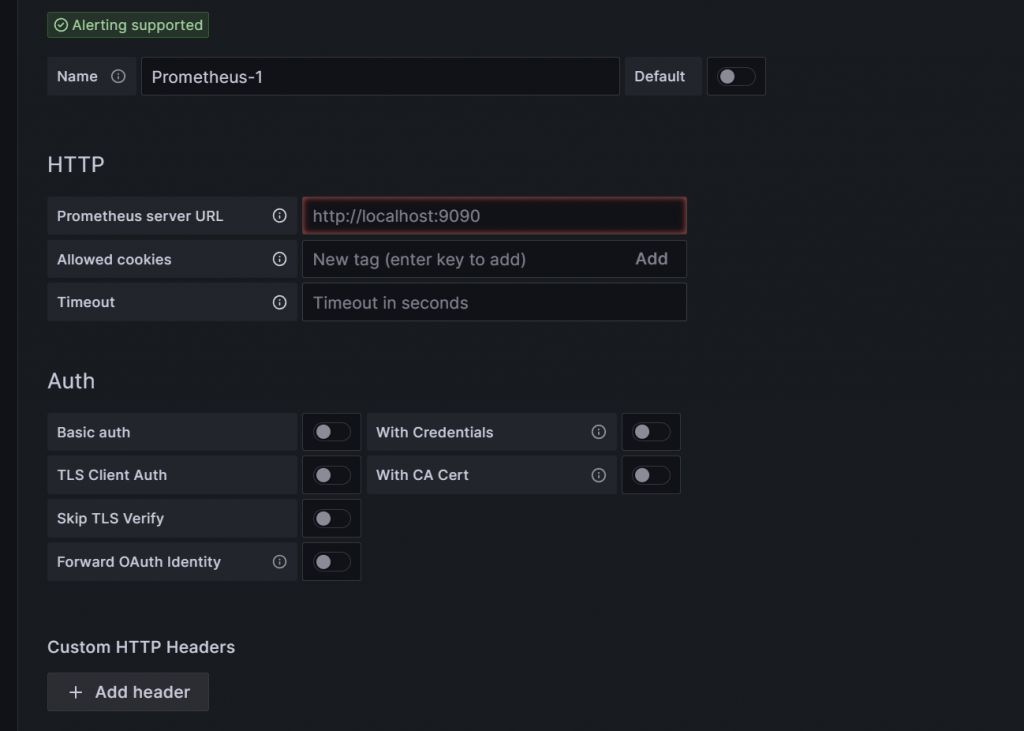
Task: Click the Allowed cookies label
Action: point(114,259)
